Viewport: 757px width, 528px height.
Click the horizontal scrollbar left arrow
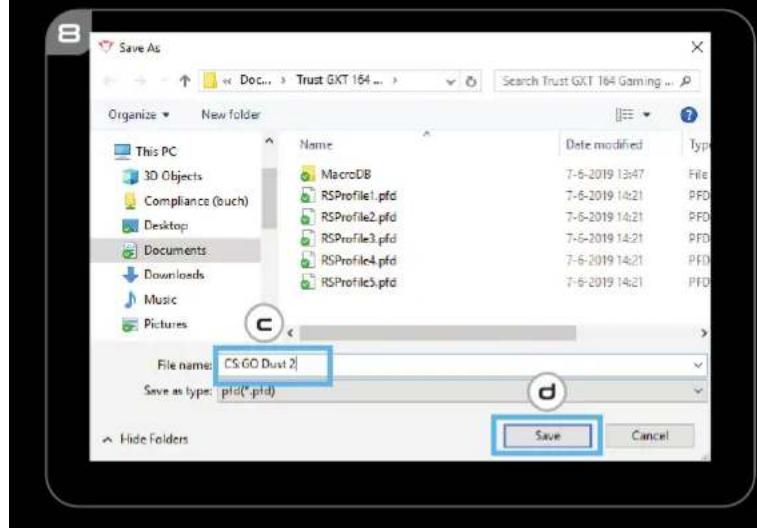(x=290, y=333)
